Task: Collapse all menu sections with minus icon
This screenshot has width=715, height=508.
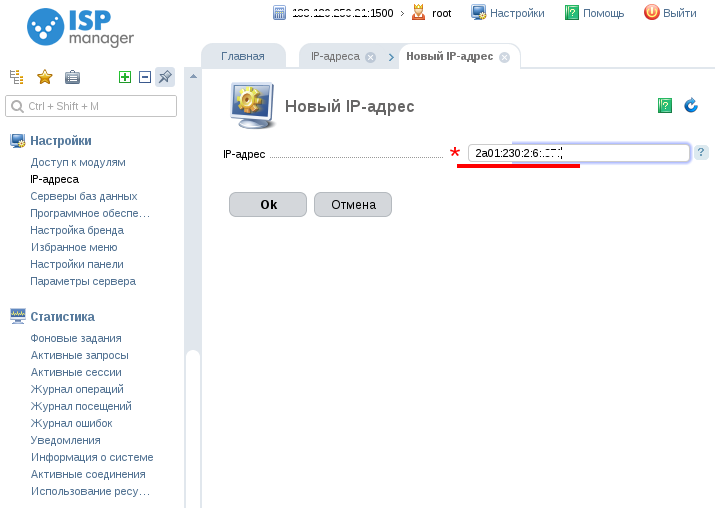Action: 145,77
